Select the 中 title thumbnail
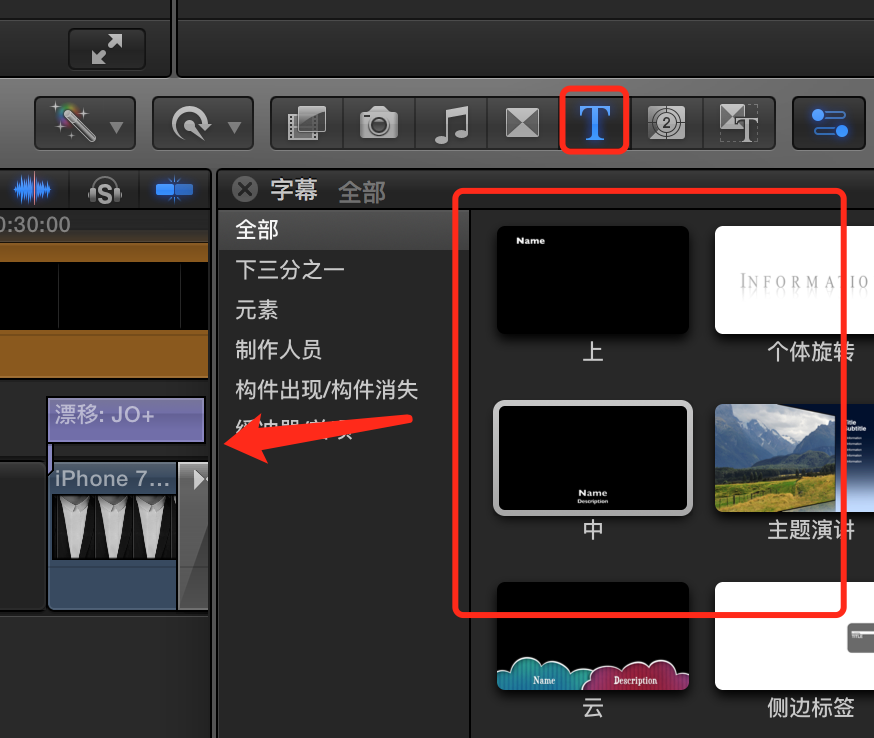874x738 pixels. click(593, 458)
